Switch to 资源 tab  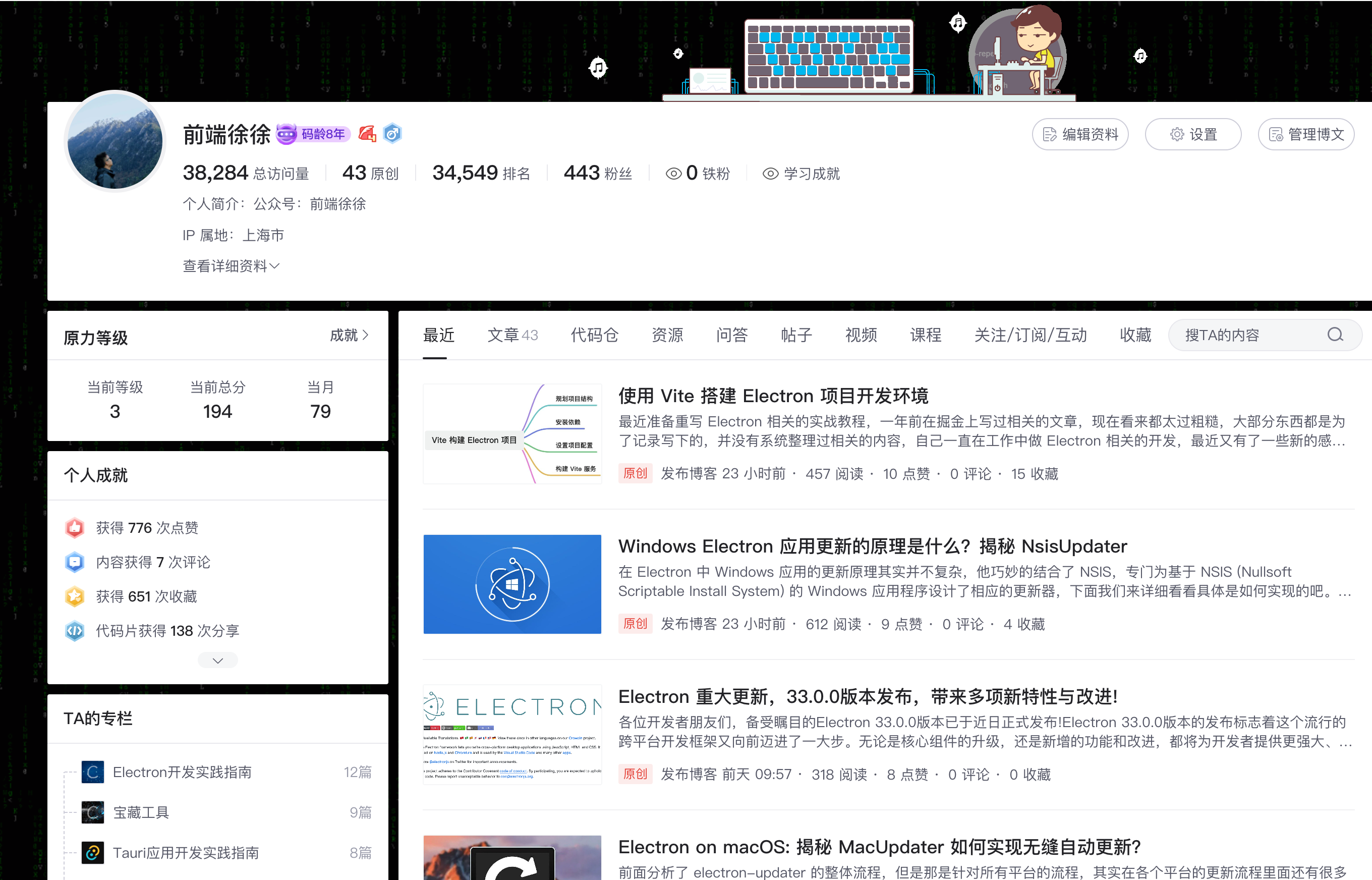[667, 336]
